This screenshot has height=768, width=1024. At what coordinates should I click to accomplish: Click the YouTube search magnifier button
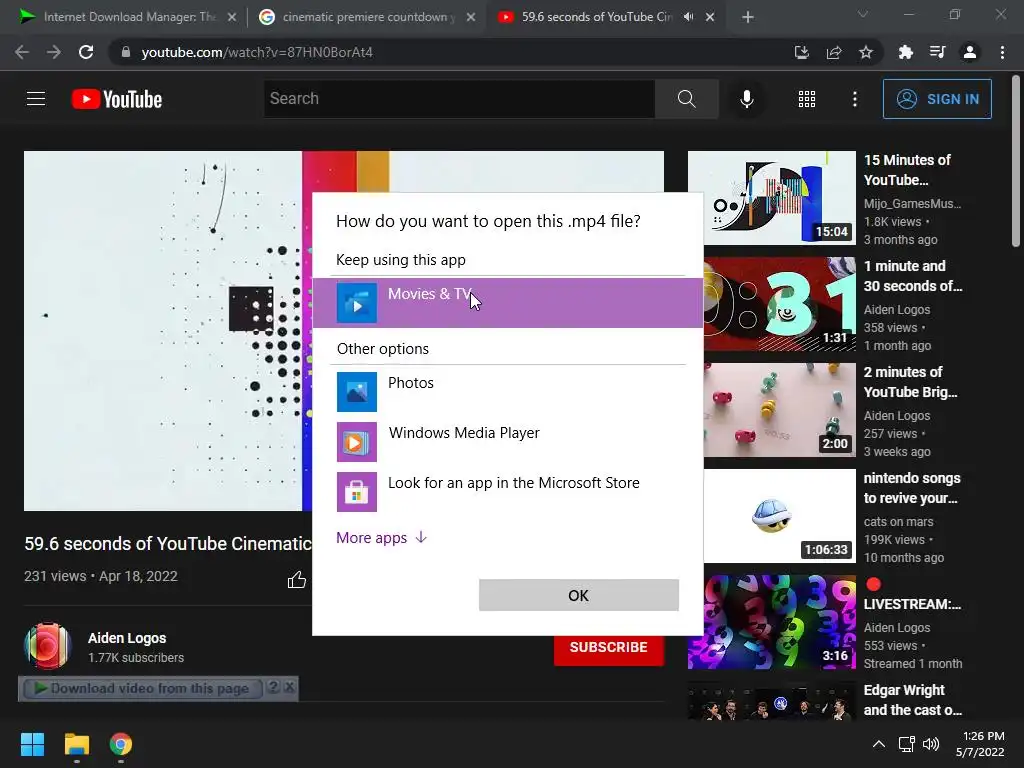[686, 99]
